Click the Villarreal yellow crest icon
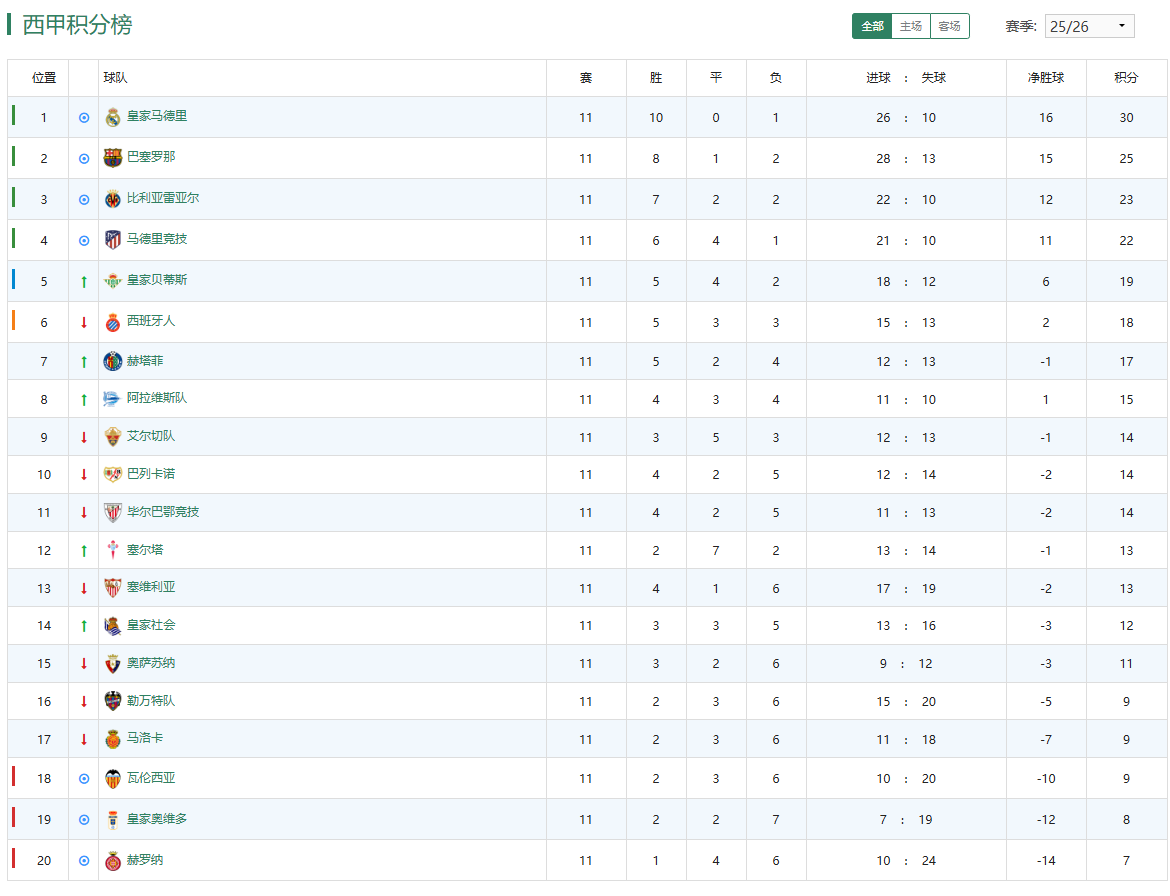 pyautogui.click(x=113, y=199)
